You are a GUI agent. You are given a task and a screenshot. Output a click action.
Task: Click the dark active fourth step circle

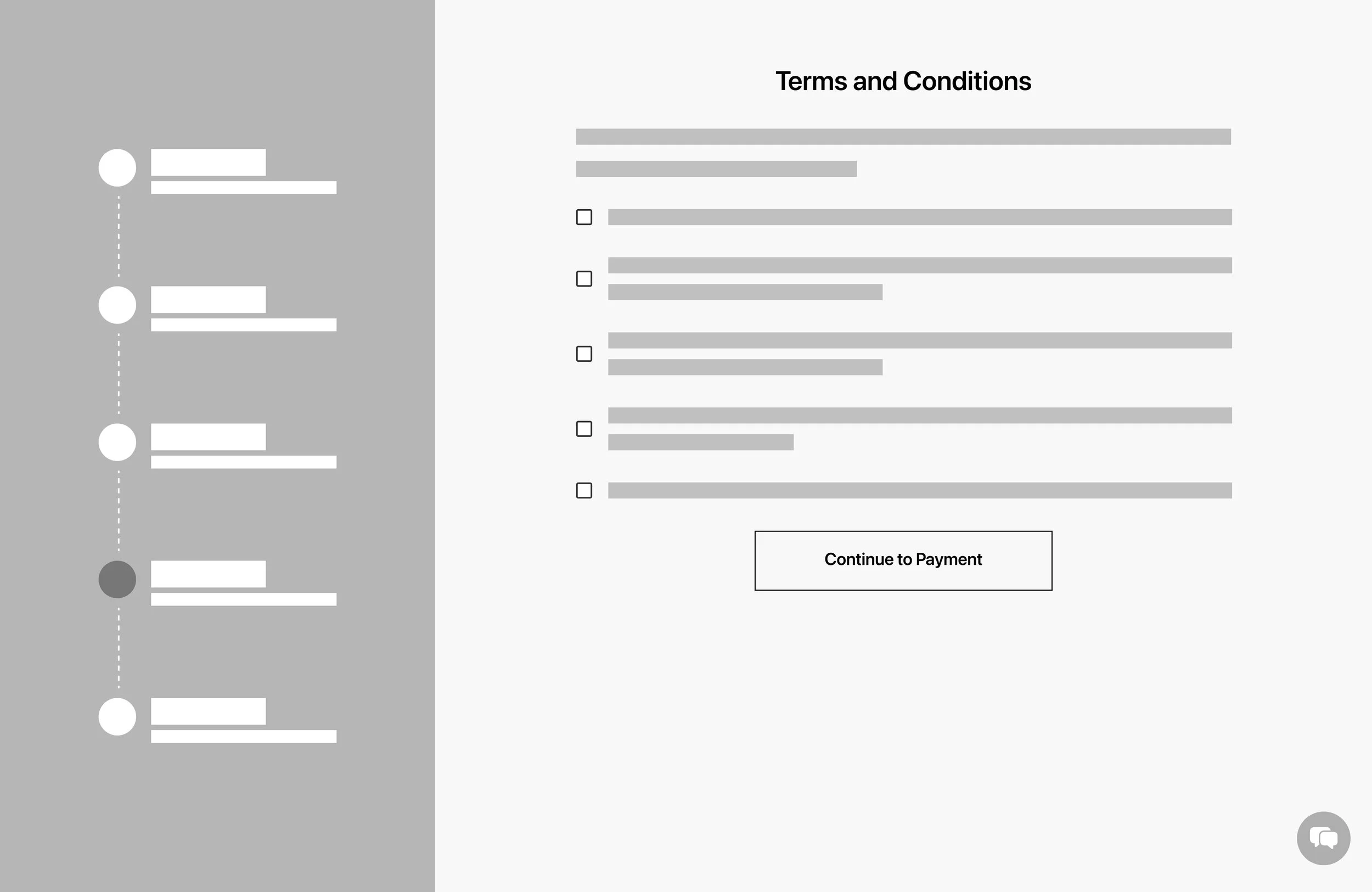pyautogui.click(x=117, y=580)
